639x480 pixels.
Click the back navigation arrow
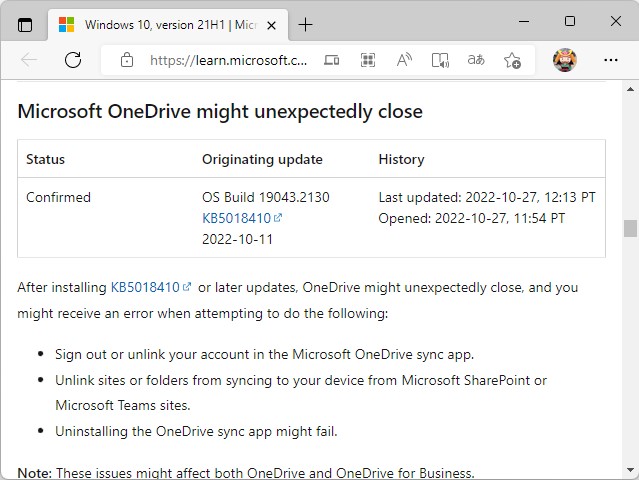(x=29, y=60)
